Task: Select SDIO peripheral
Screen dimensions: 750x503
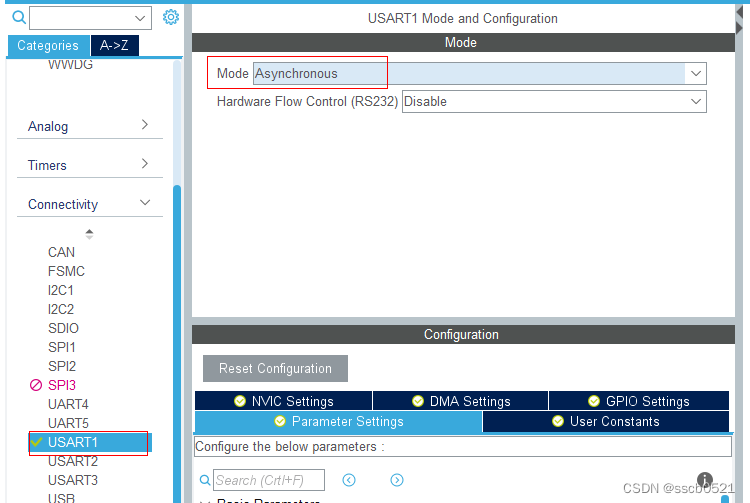Action: 63,328
